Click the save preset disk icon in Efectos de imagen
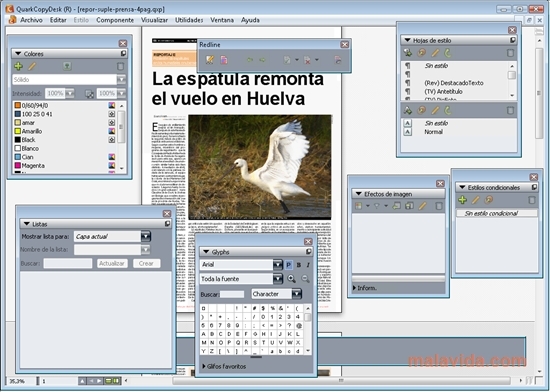 (x=409, y=206)
